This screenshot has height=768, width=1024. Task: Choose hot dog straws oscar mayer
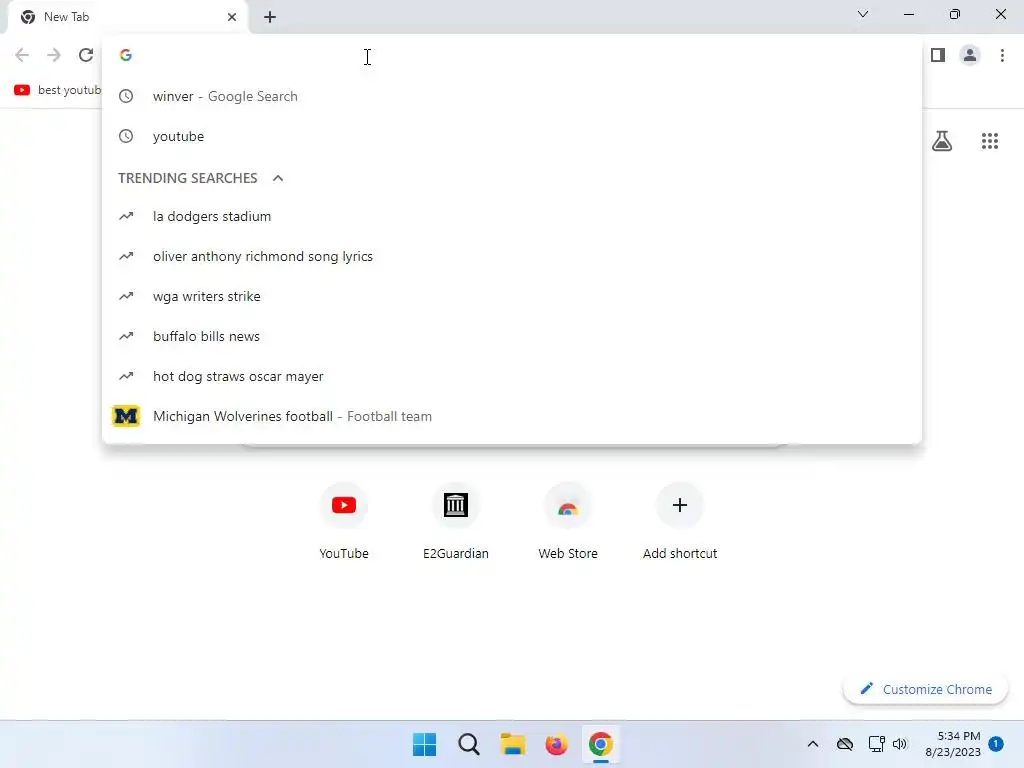512,376
